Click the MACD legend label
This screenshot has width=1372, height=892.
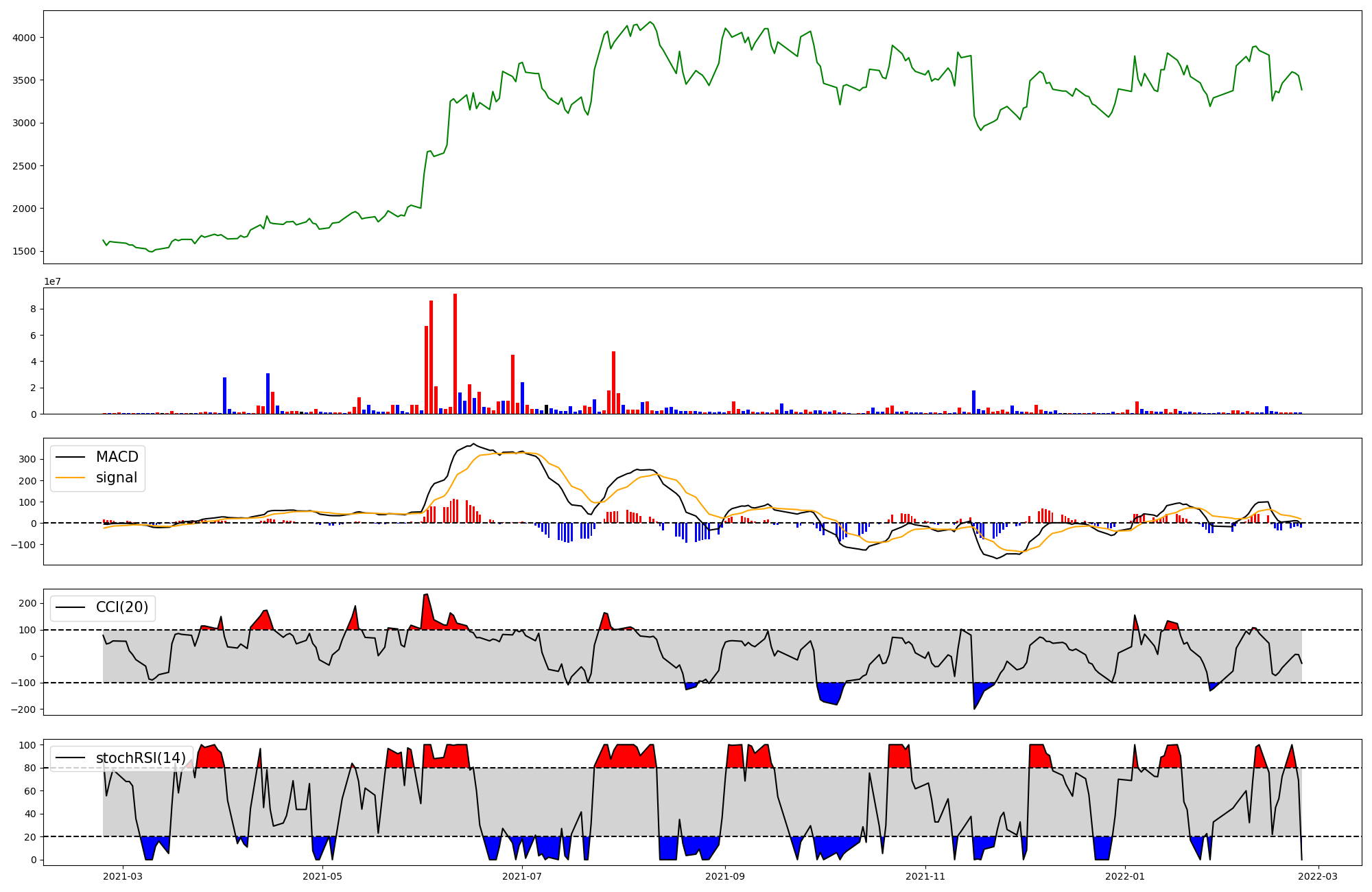[117, 457]
